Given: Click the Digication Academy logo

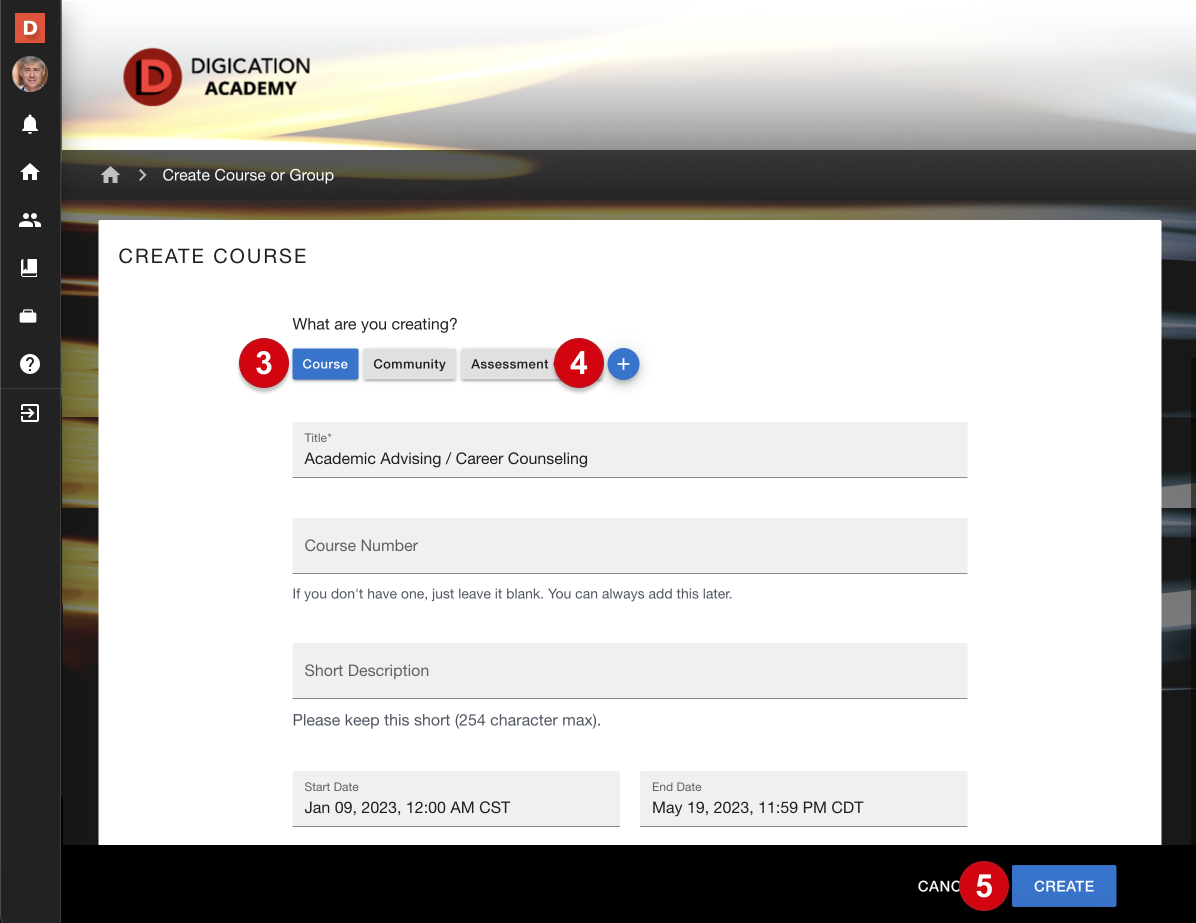Looking at the screenshot, I should 217,77.
